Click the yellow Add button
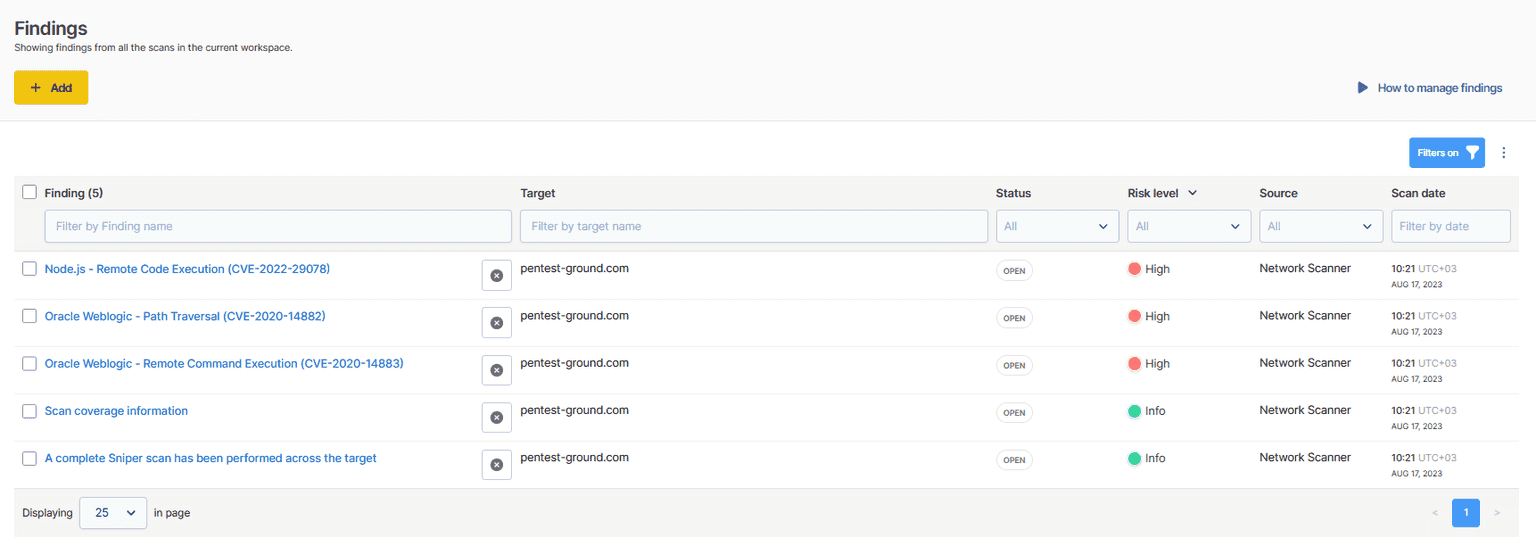Image resolution: width=1536 pixels, height=547 pixels. pos(51,88)
